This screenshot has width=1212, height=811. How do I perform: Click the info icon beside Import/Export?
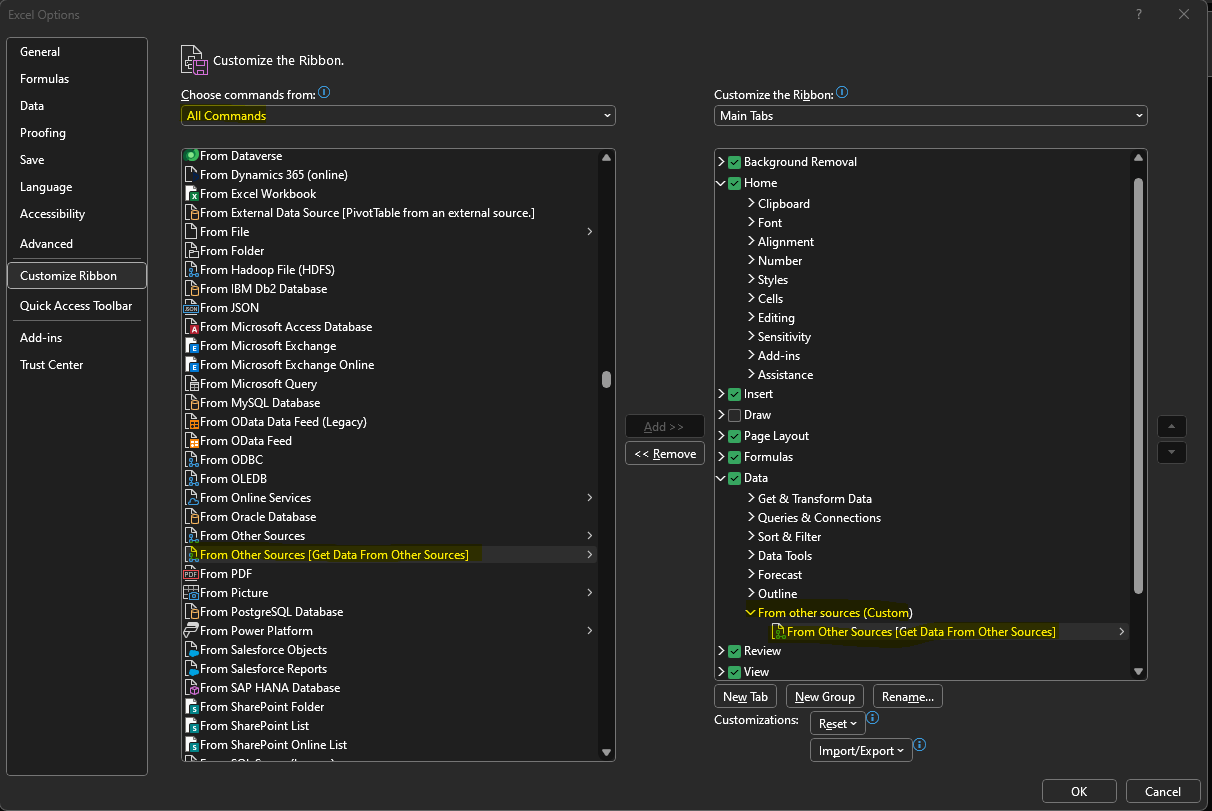coord(920,745)
